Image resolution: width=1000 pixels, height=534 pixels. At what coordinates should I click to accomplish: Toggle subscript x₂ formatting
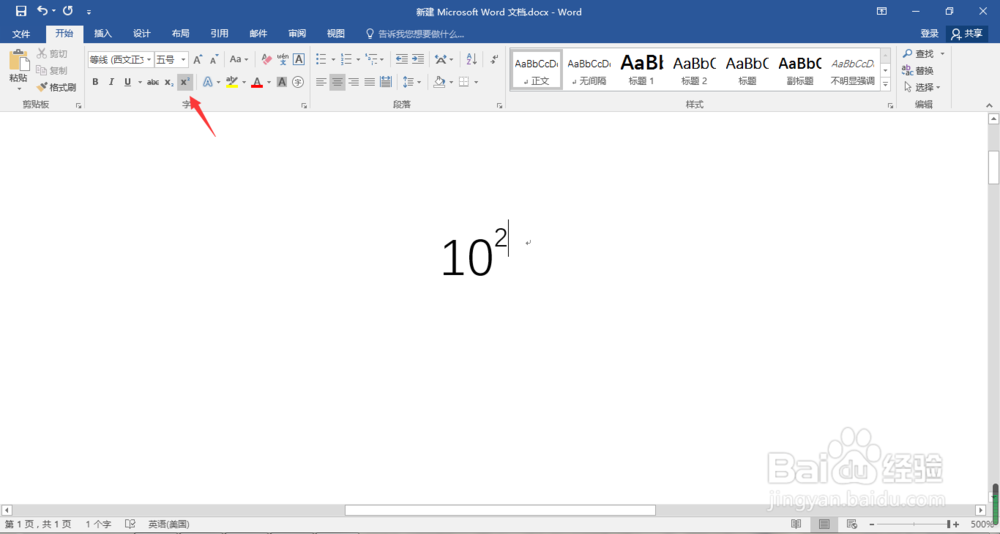[x=168, y=82]
